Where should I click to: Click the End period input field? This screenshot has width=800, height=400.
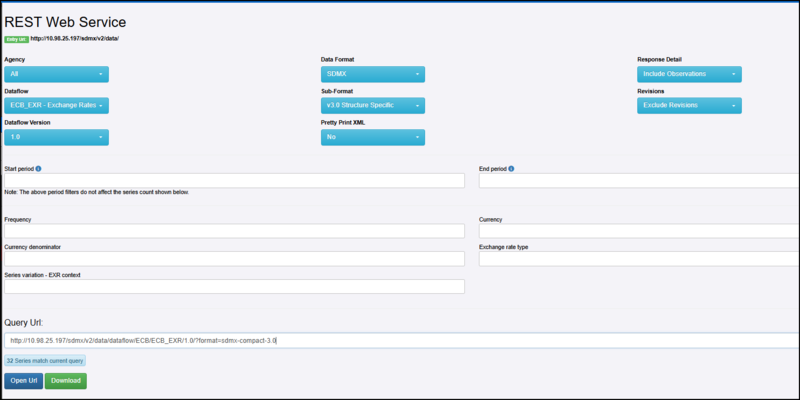coord(639,181)
